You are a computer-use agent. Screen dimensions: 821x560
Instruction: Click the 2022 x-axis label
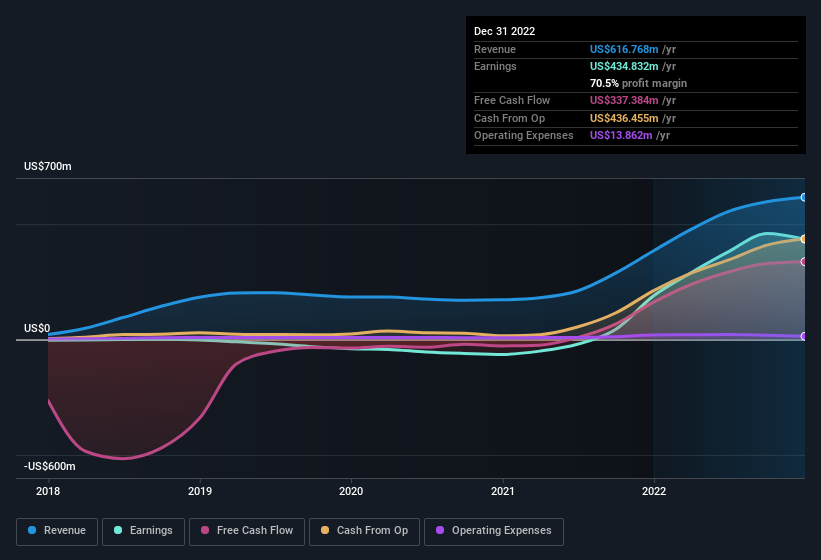point(654,491)
